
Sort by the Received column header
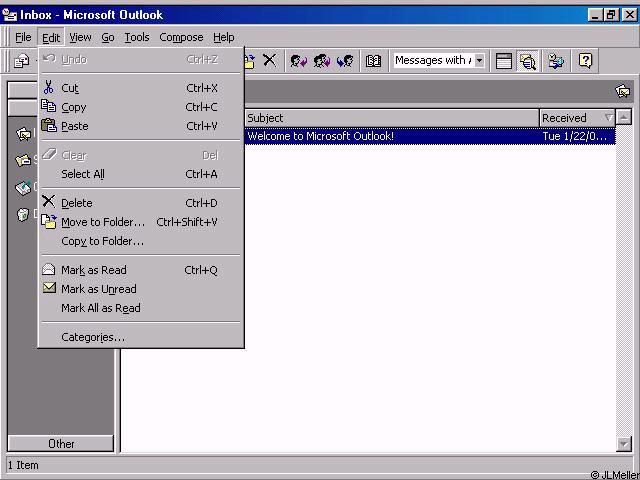[578, 118]
